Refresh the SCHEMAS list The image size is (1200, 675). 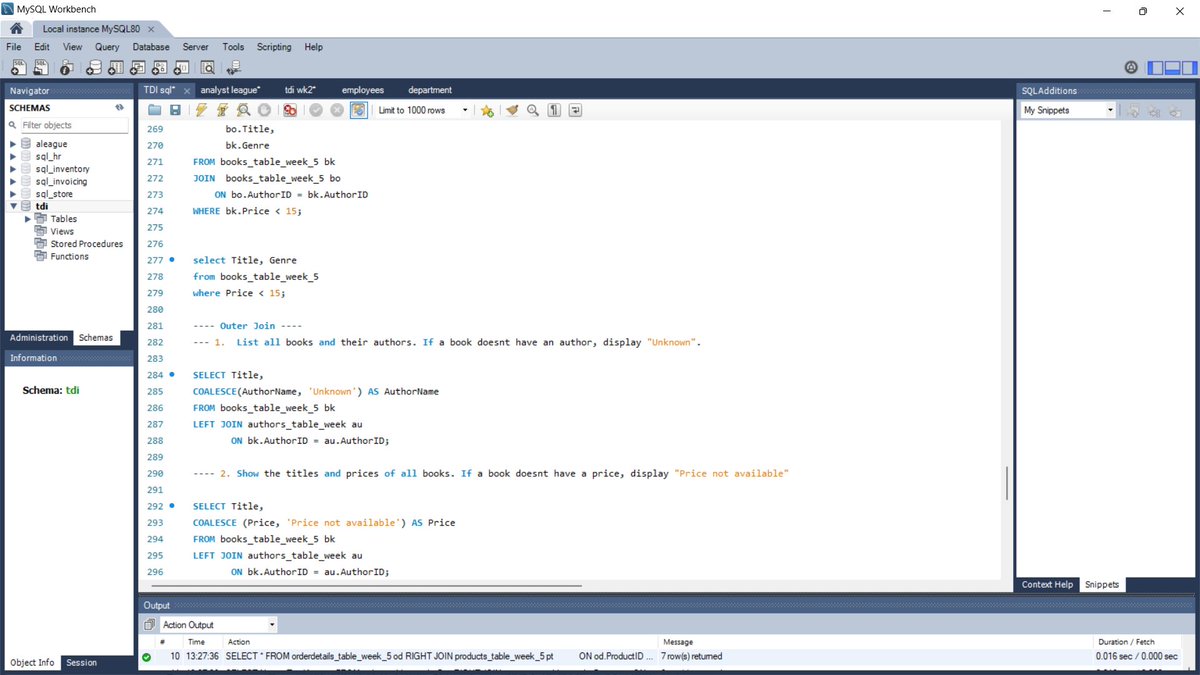coord(119,107)
